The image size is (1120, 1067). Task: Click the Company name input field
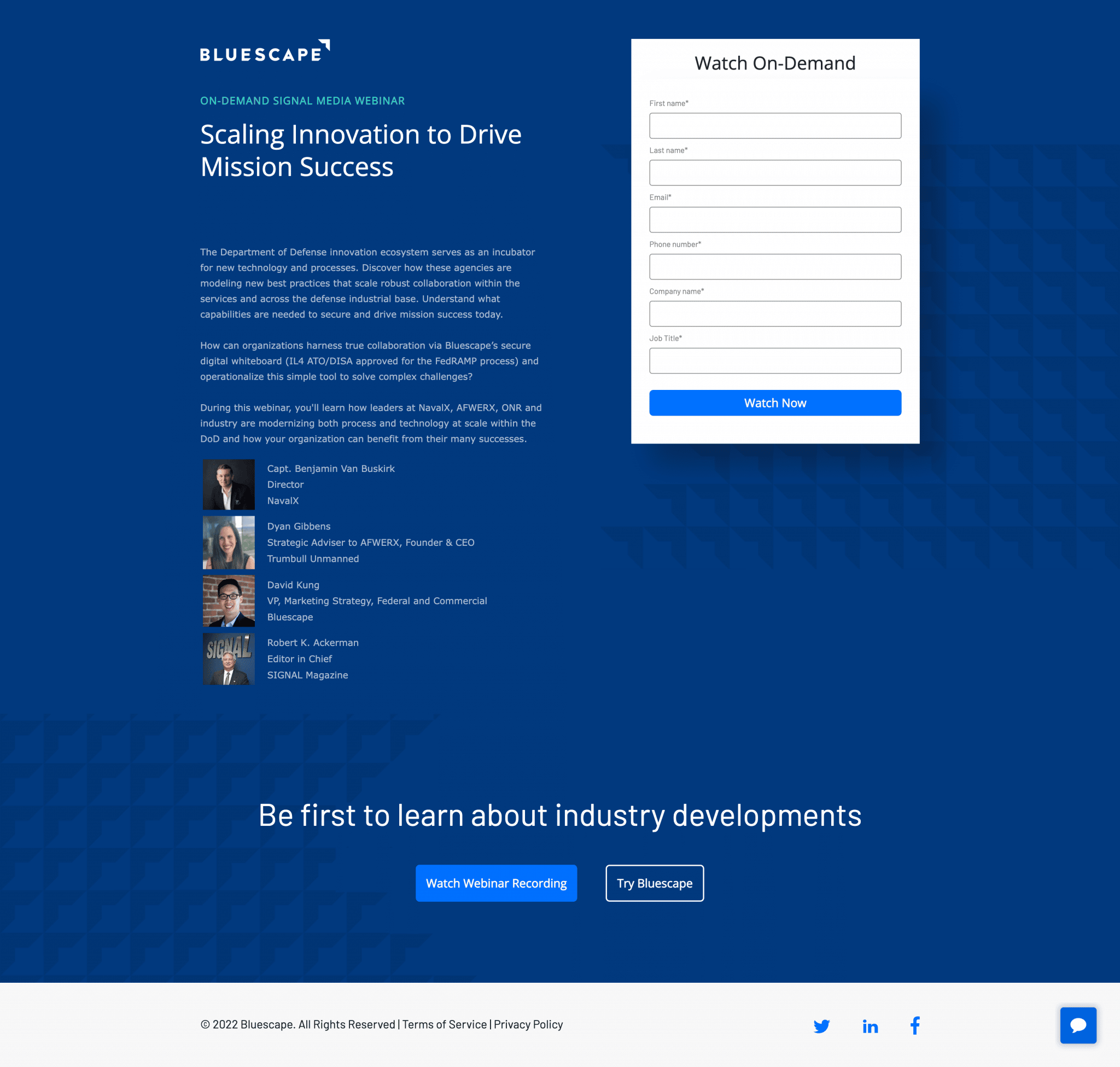tap(775, 313)
